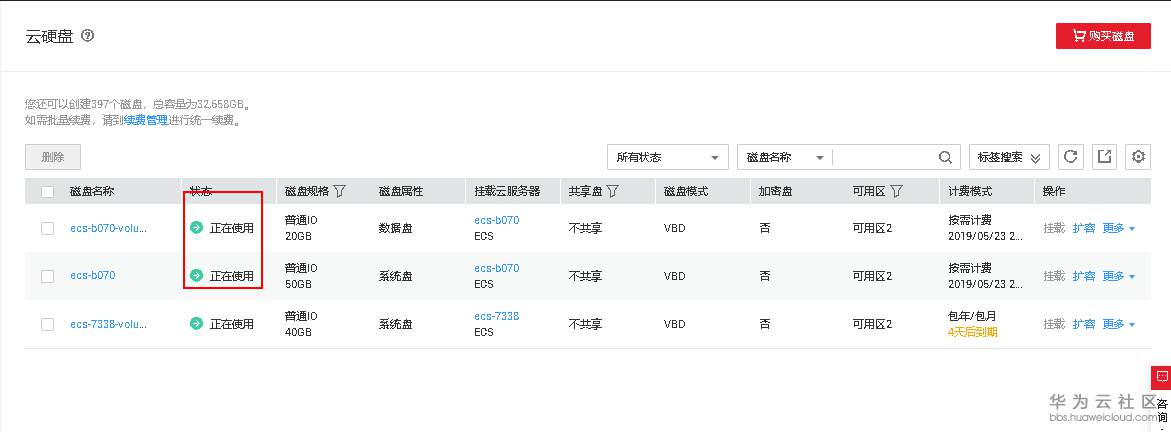Click the refresh list icon
Screen dimensions: 1171x432
click(1070, 157)
